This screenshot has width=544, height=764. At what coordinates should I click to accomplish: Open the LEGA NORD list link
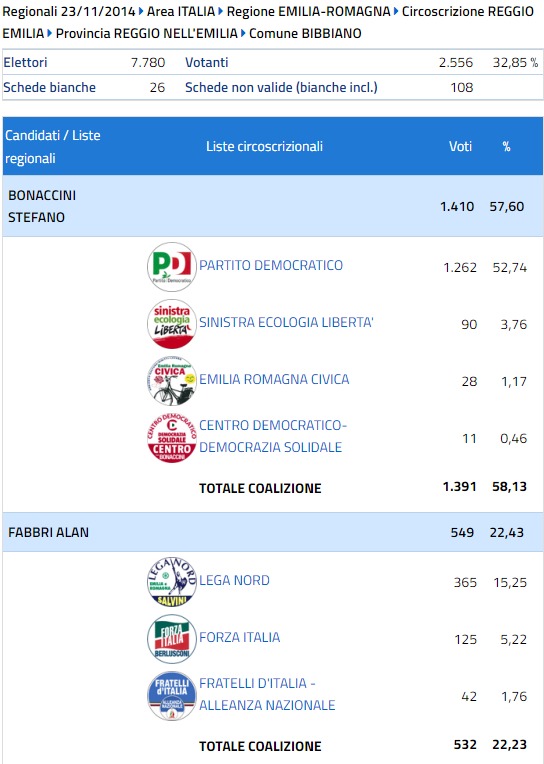(x=234, y=580)
